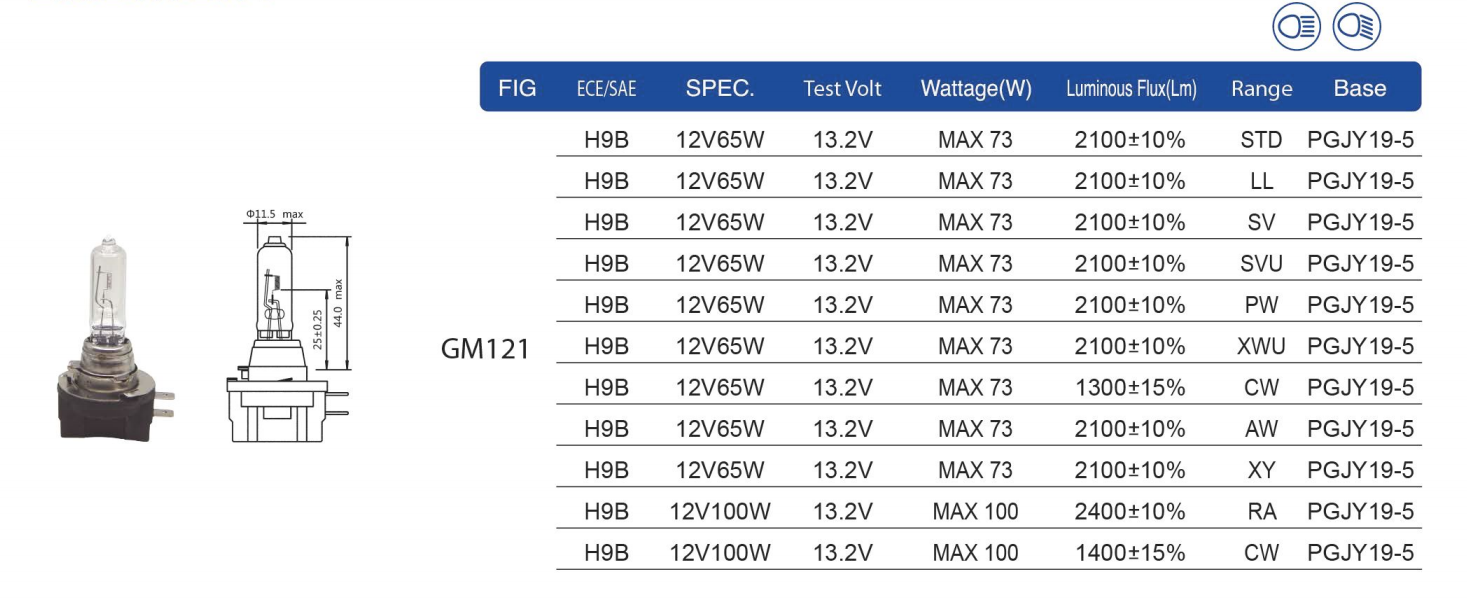Screen dimensions: 1467x600
Task: Click the 1300±15% luminous flux value
Action: [1130, 388]
